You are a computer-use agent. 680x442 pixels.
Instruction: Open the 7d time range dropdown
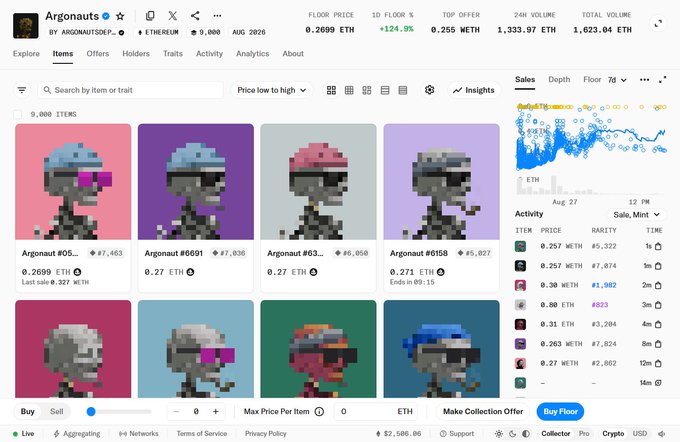617,80
